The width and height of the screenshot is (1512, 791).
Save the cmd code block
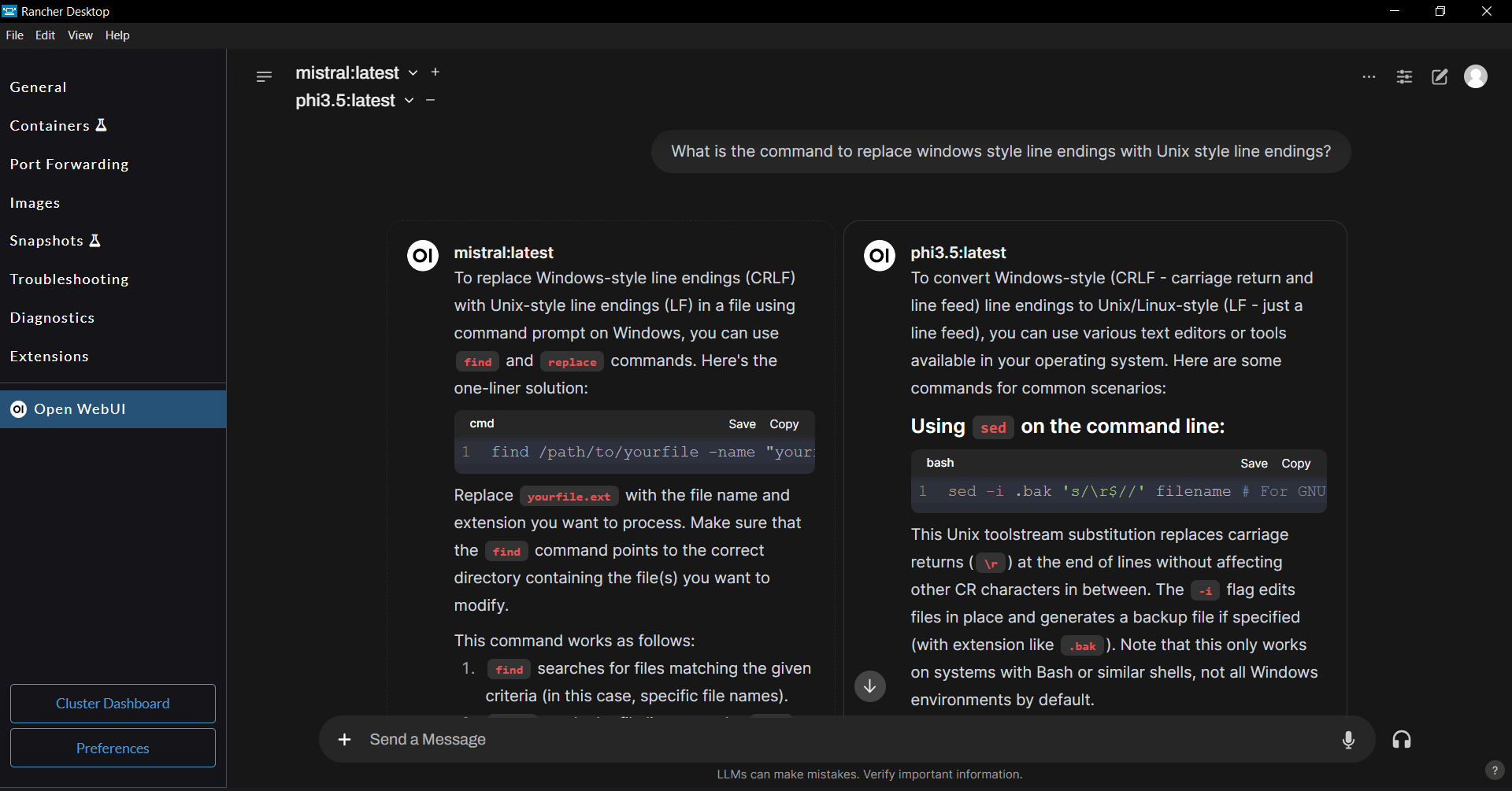(742, 424)
